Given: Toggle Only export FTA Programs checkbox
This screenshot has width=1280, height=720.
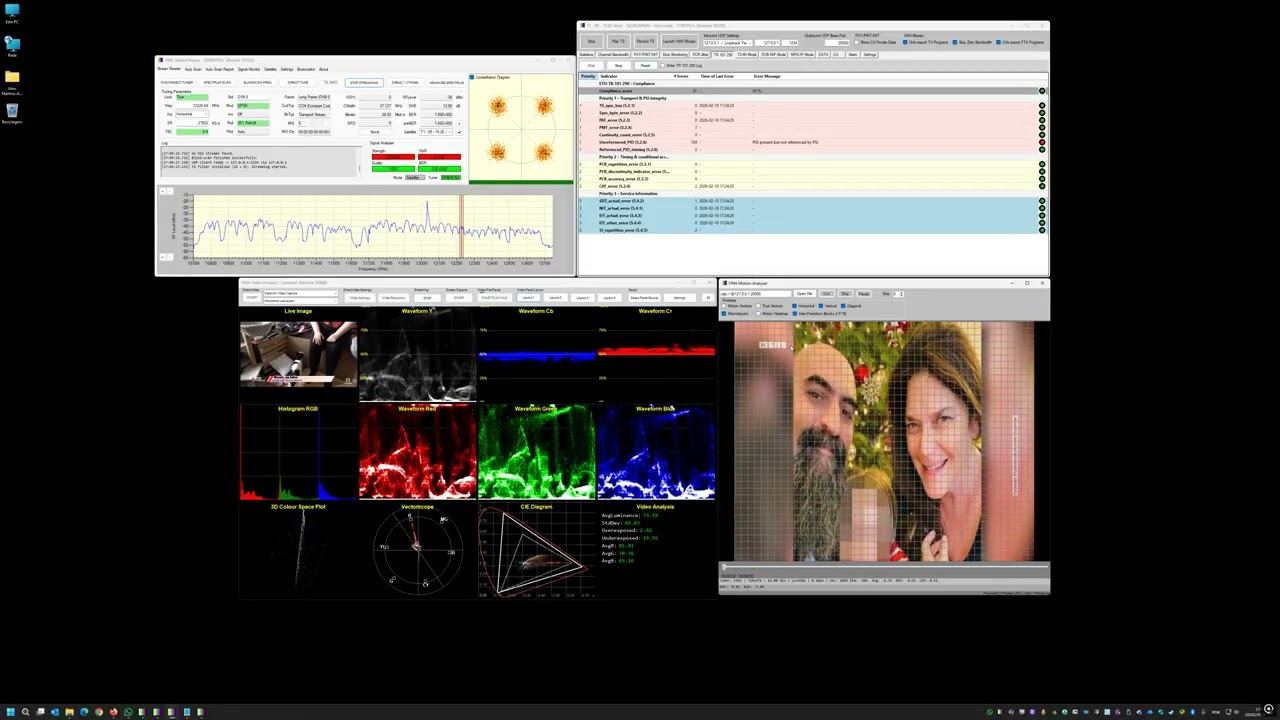Looking at the screenshot, I should click(998, 42).
